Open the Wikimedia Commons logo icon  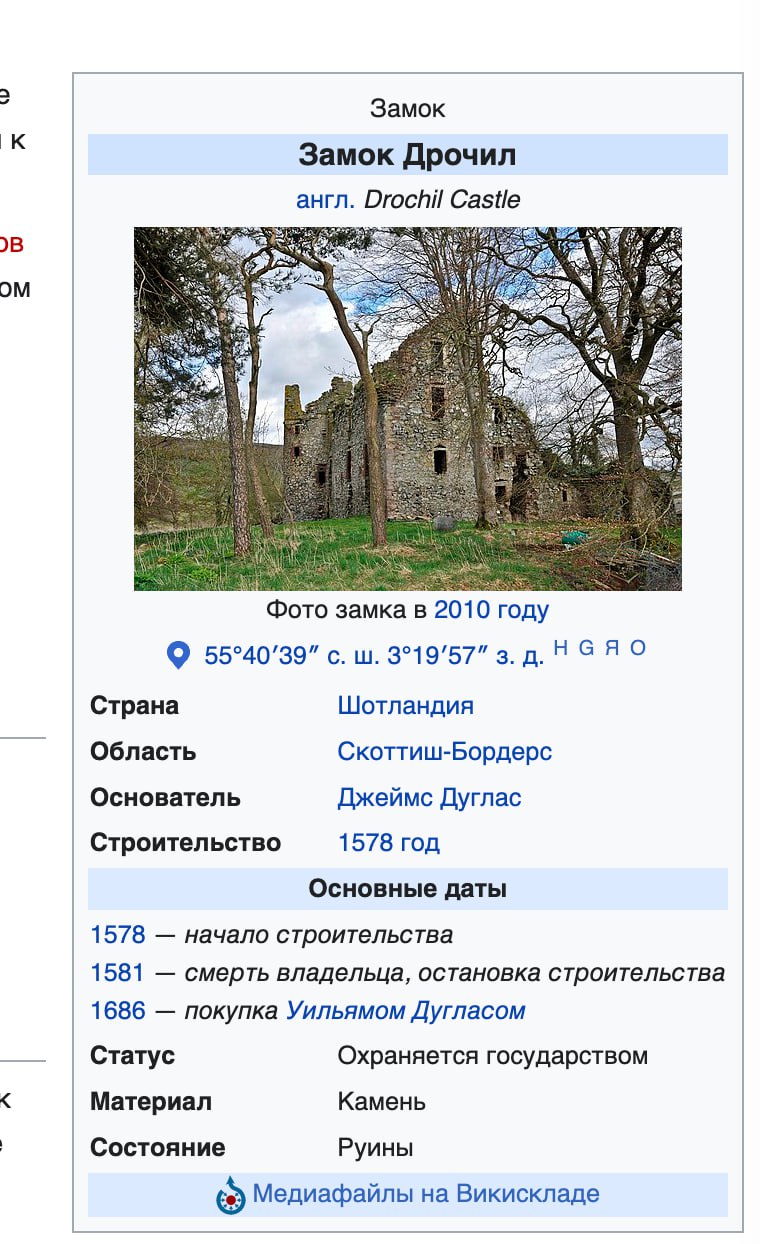(x=231, y=1195)
